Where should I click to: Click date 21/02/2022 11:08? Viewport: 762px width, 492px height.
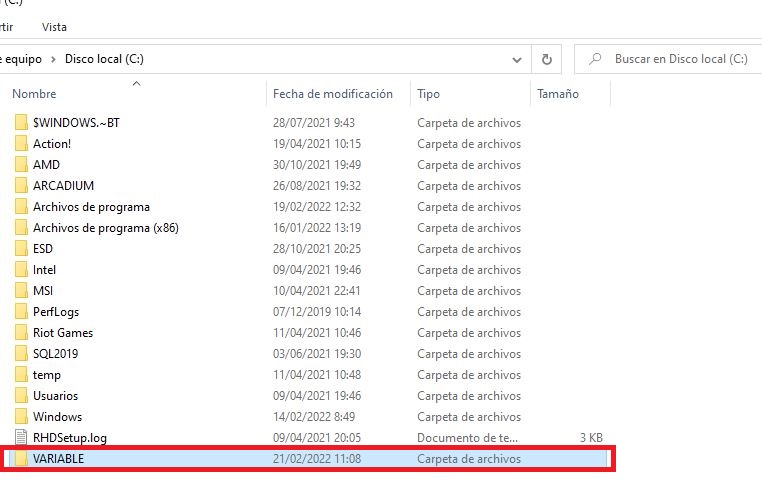click(x=316, y=458)
